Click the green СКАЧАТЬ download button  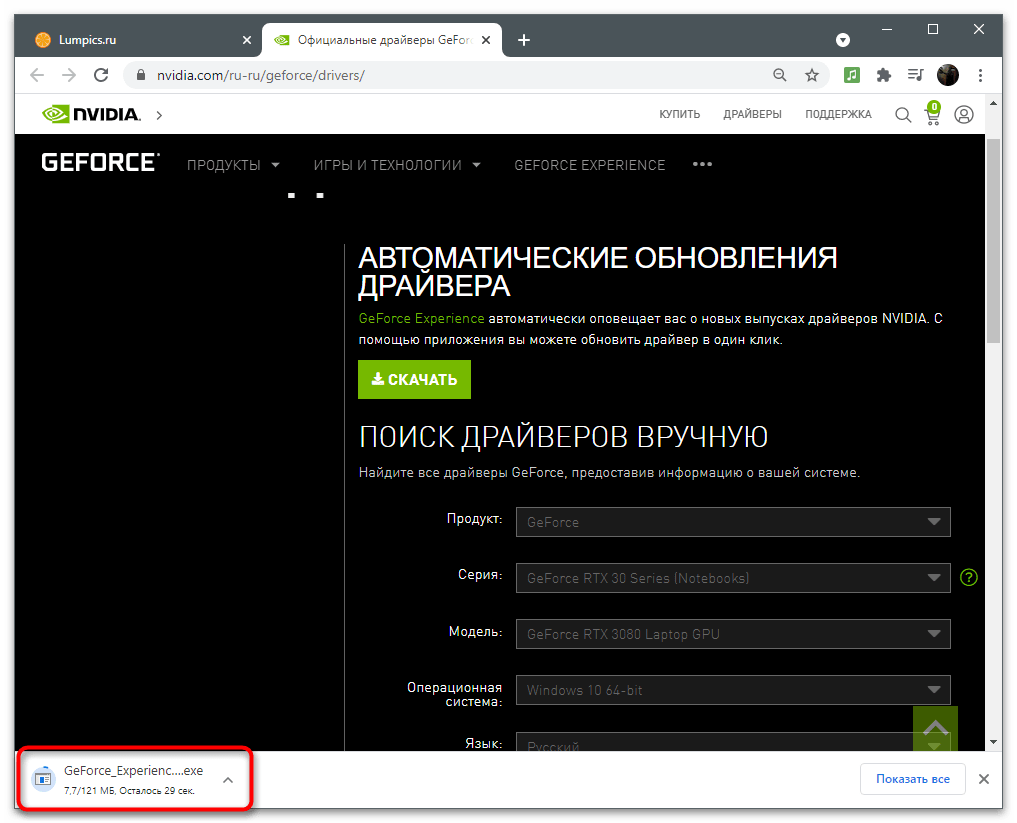pyautogui.click(x=414, y=379)
